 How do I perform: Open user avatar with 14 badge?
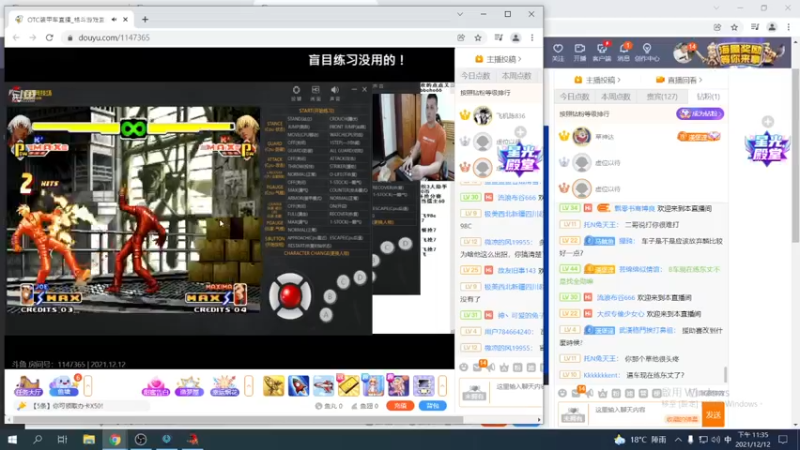coord(684,52)
